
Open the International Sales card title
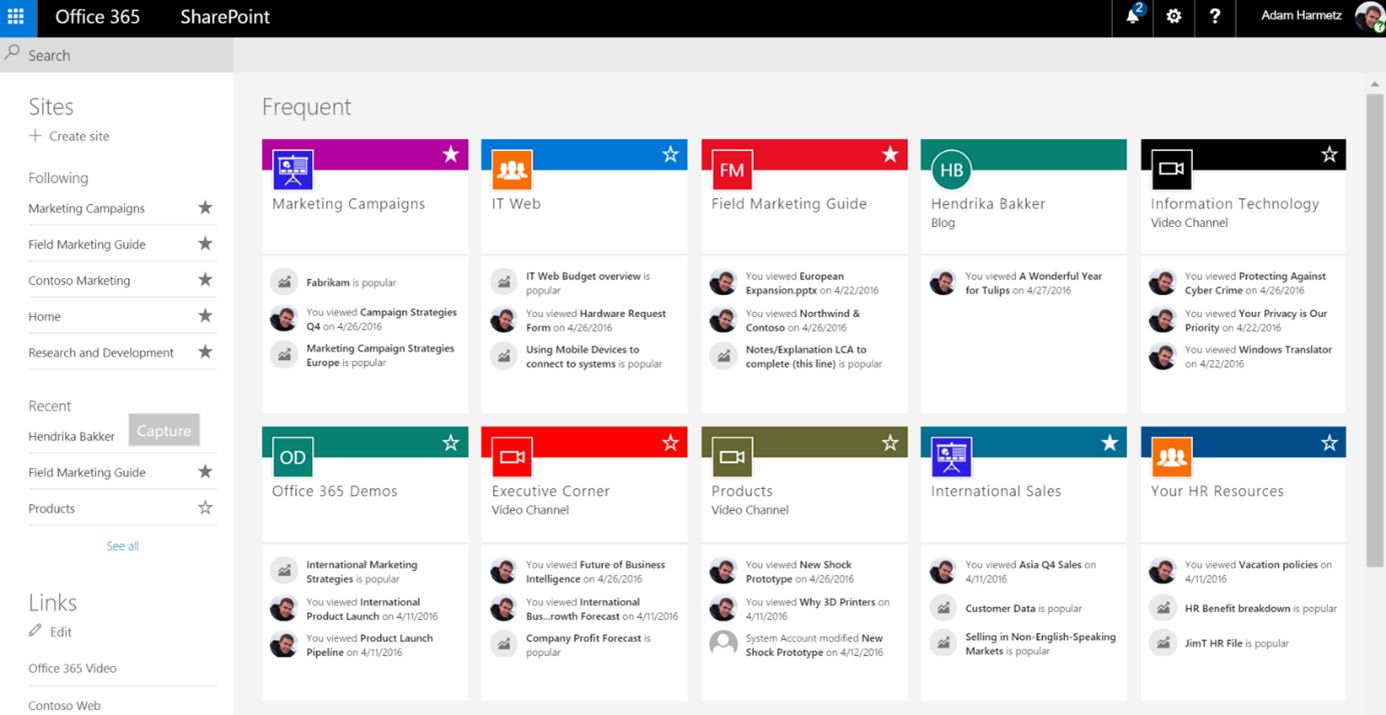point(996,491)
